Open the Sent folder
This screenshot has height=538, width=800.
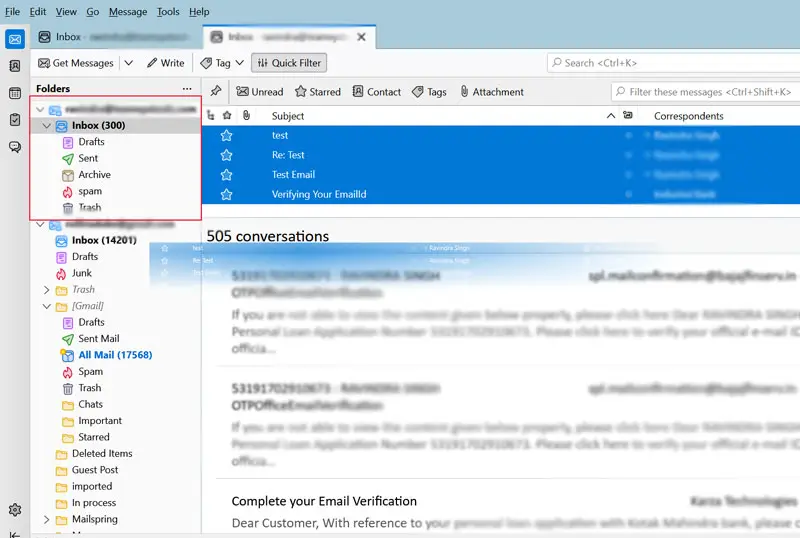click(88, 158)
